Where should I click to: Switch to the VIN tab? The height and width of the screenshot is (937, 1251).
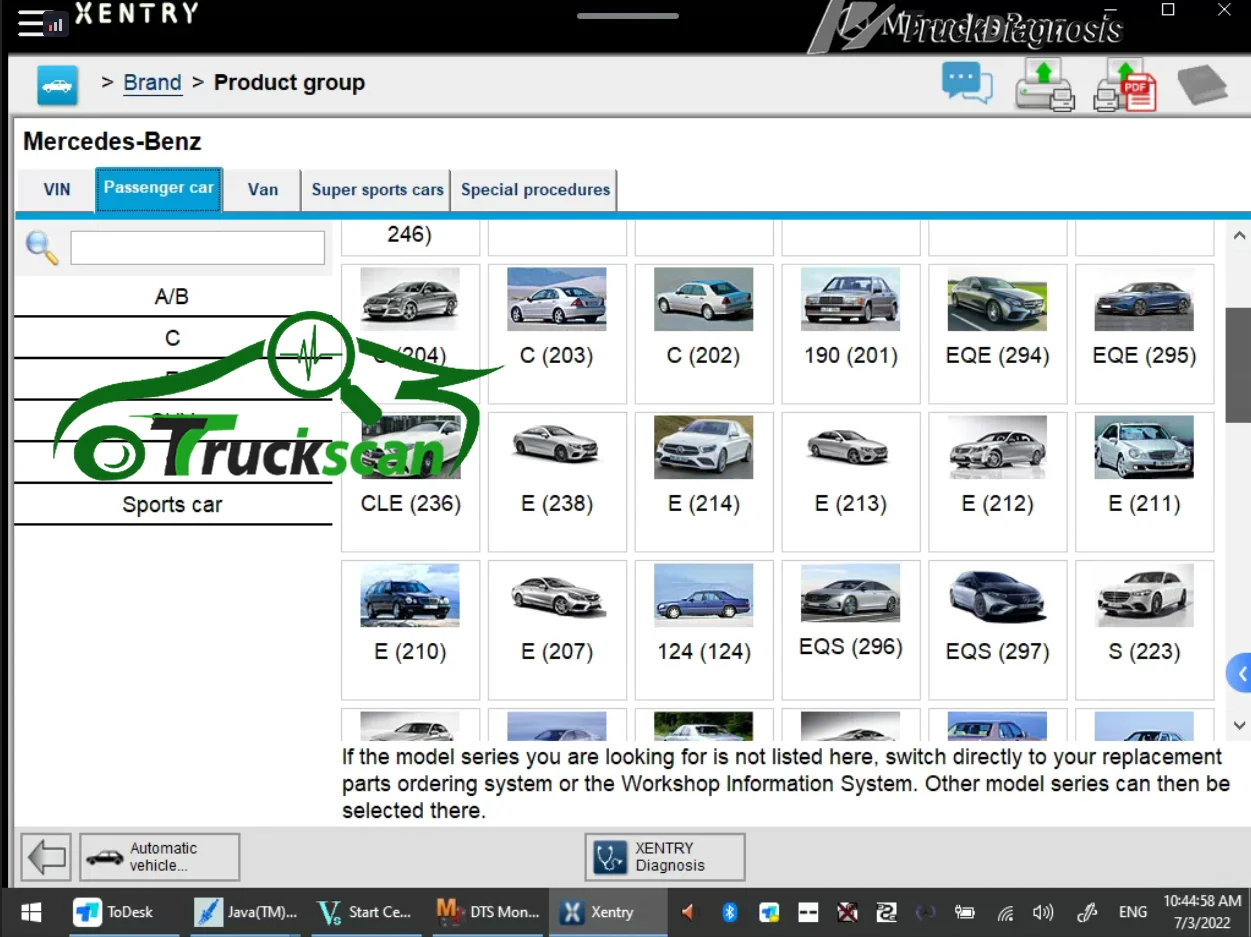pyautogui.click(x=57, y=189)
